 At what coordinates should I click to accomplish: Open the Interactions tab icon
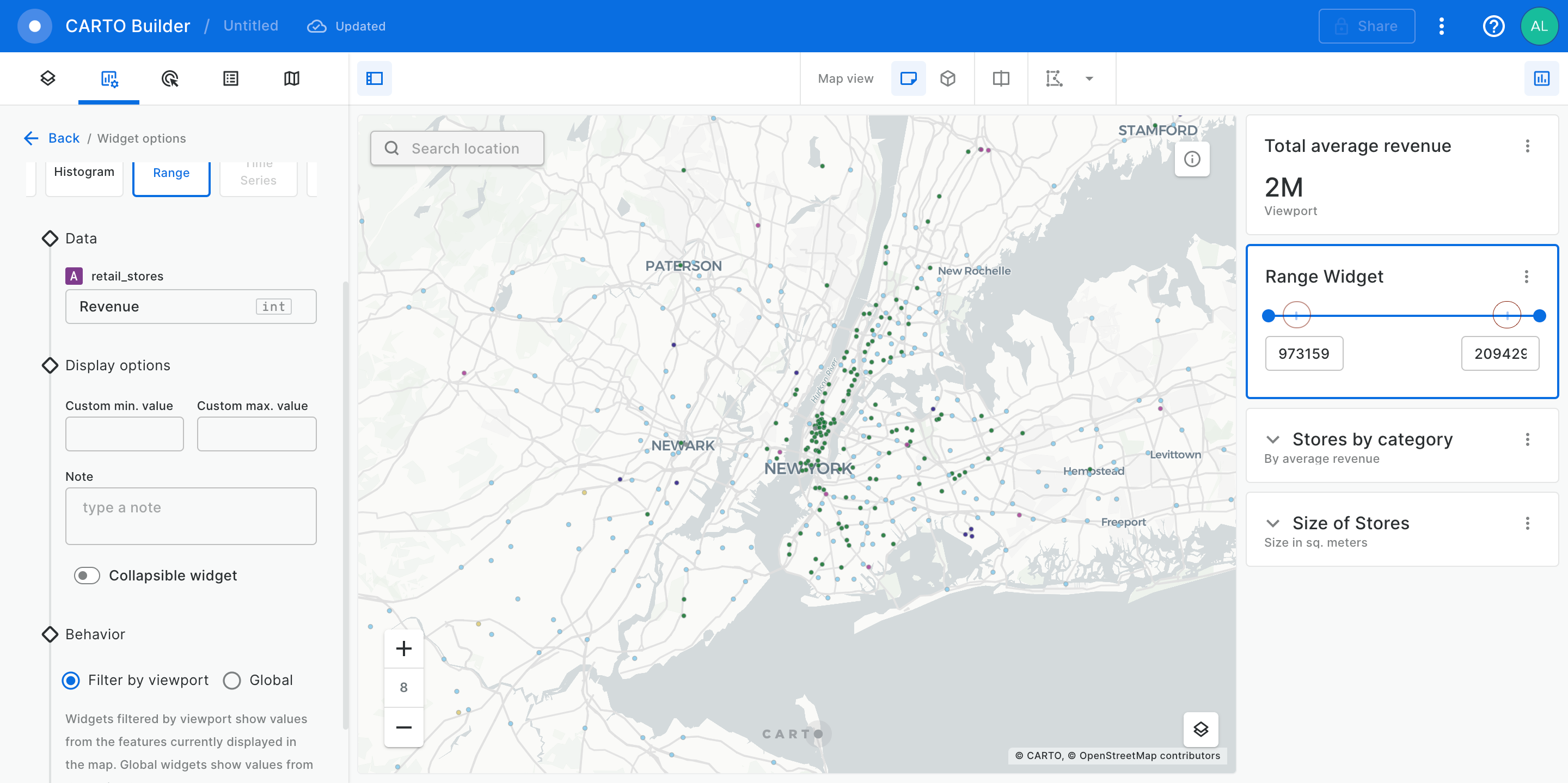170,78
